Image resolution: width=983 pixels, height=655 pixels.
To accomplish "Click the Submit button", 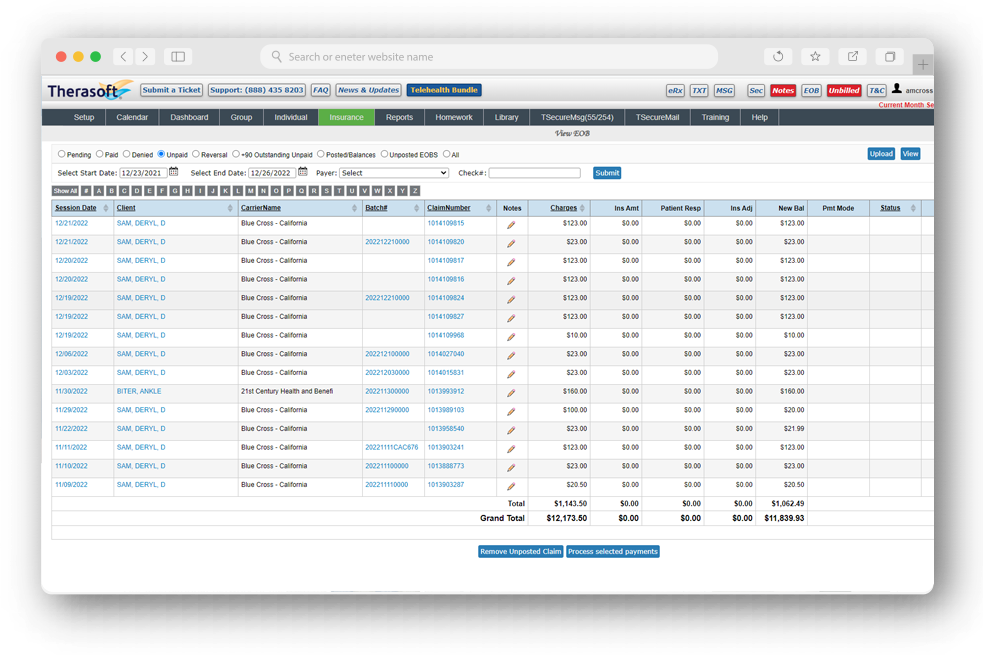I will click(x=607, y=173).
